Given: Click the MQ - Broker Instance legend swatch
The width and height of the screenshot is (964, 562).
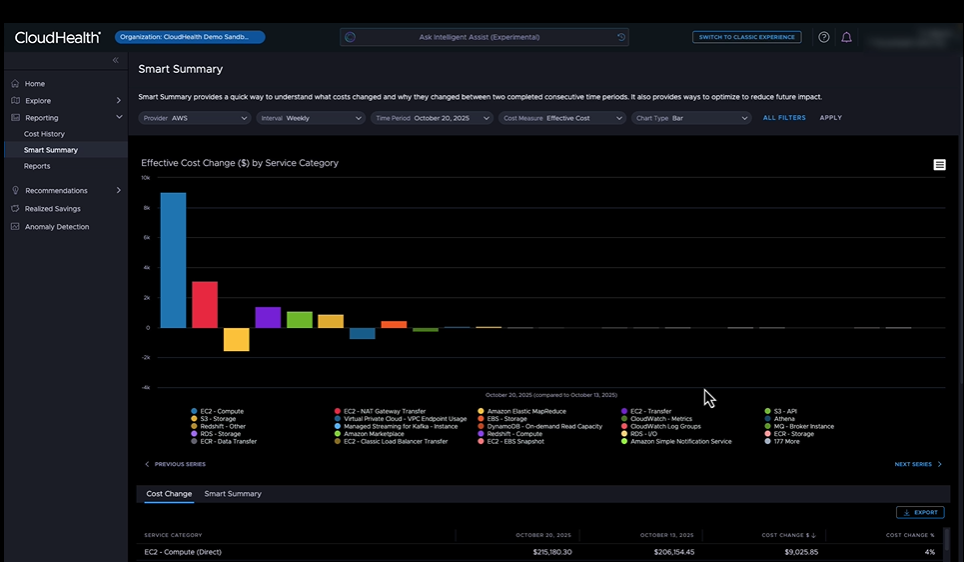Looking at the screenshot, I should tap(767, 426).
